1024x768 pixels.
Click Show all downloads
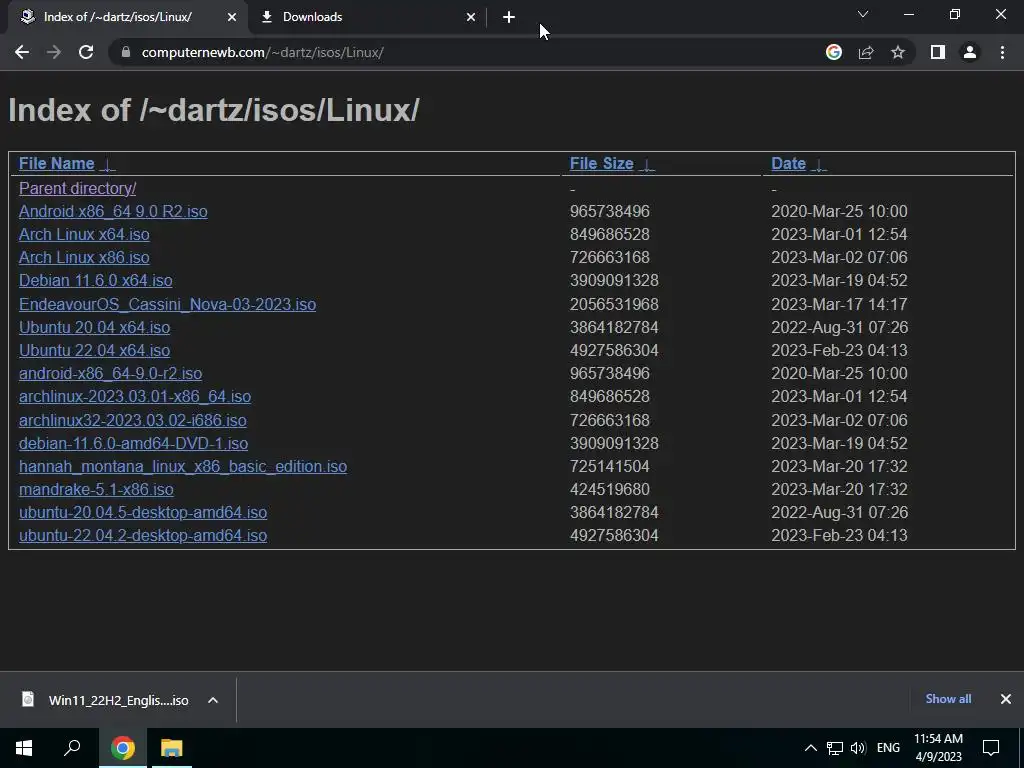[x=948, y=699]
